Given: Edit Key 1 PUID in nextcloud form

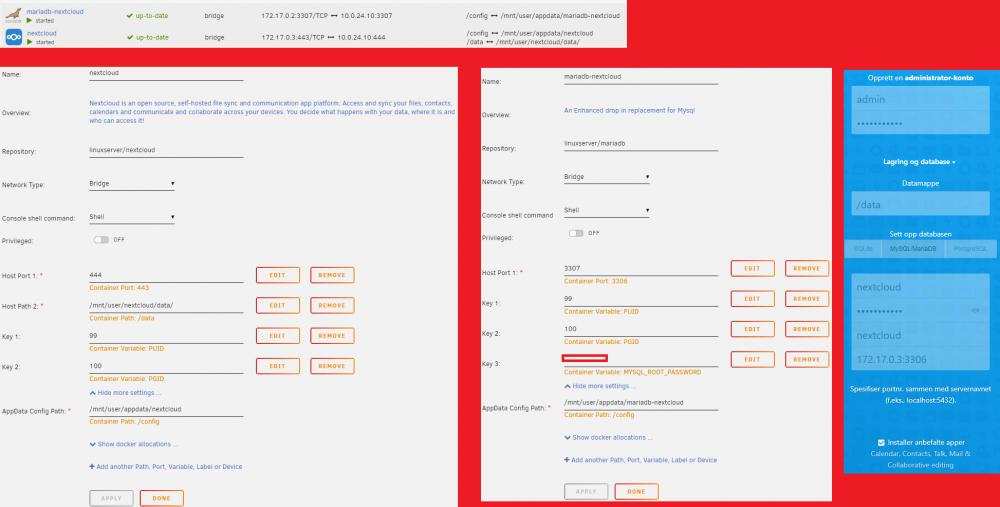Looking at the screenshot, I should [277, 335].
